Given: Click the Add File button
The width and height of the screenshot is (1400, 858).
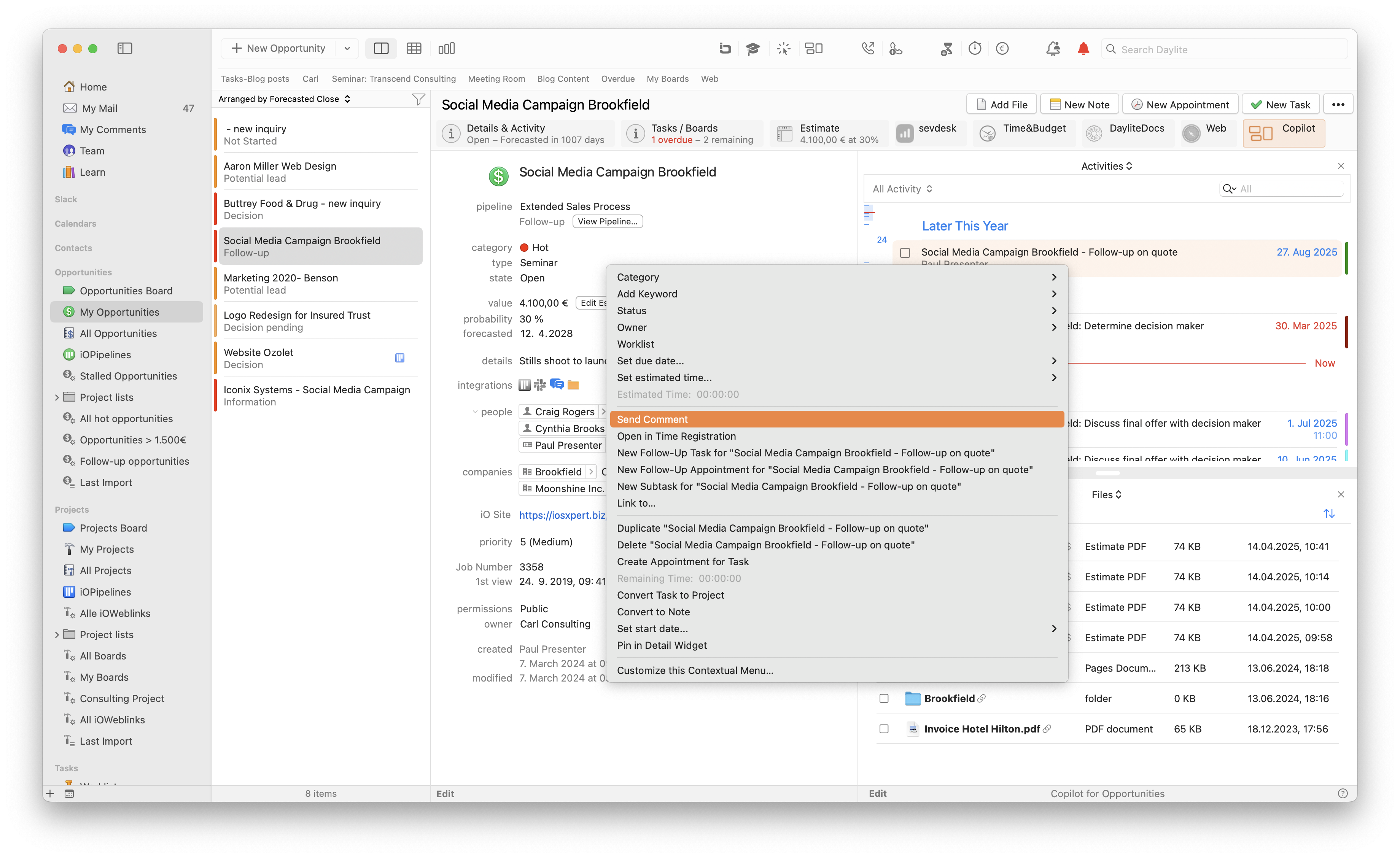Looking at the screenshot, I should pyautogui.click(x=1001, y=105).
